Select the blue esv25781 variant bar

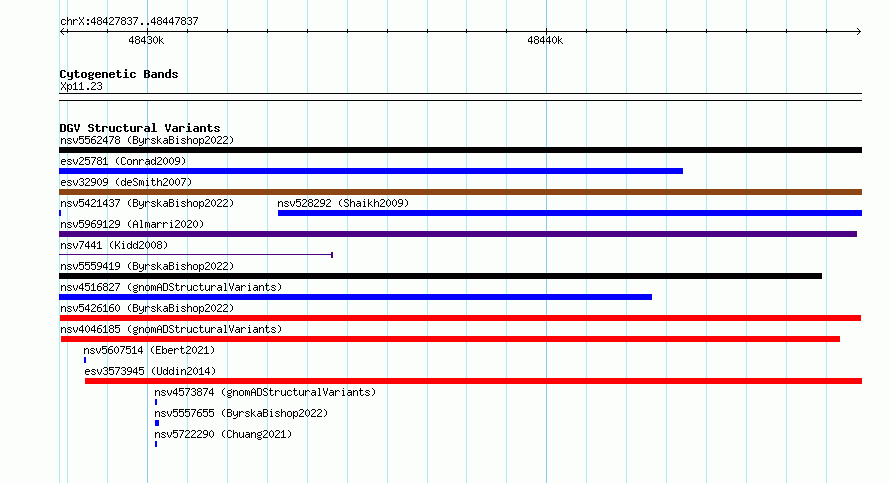point(371,171)
